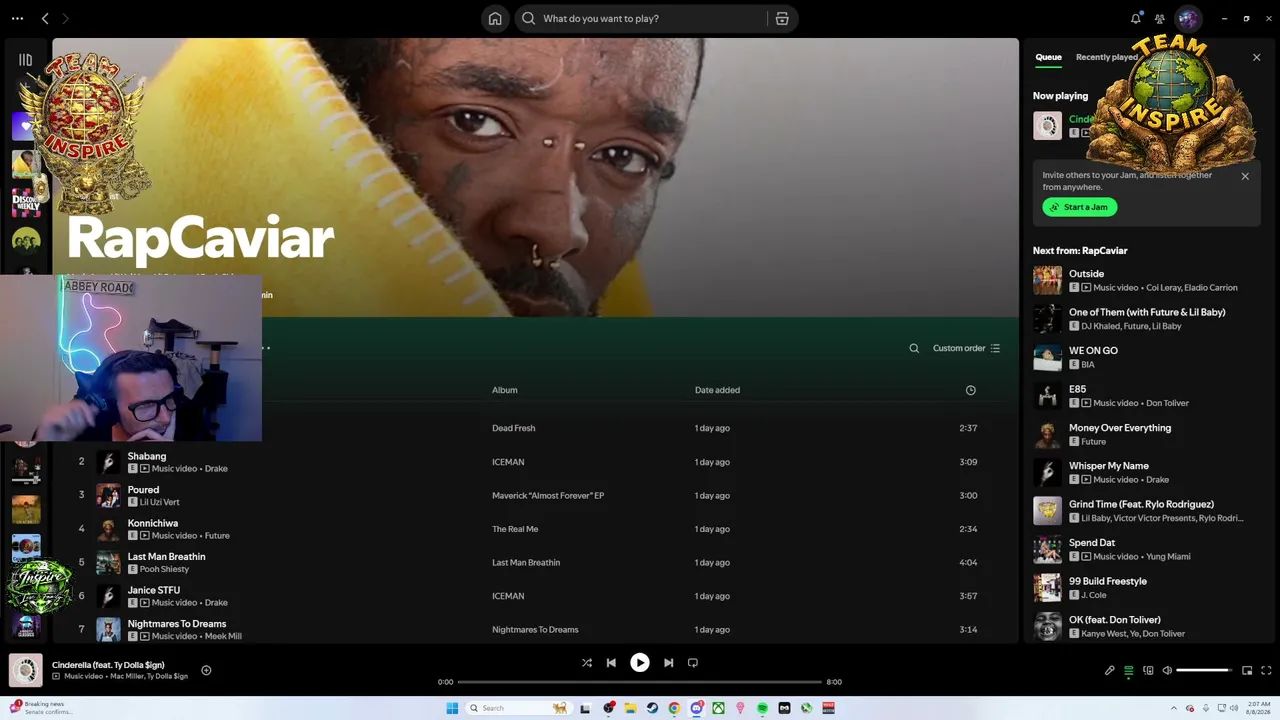Screen dimensions: 1280x720
Task: Select 99 Build Freestyle in the queue
Action: click(x=1145, y=588)
